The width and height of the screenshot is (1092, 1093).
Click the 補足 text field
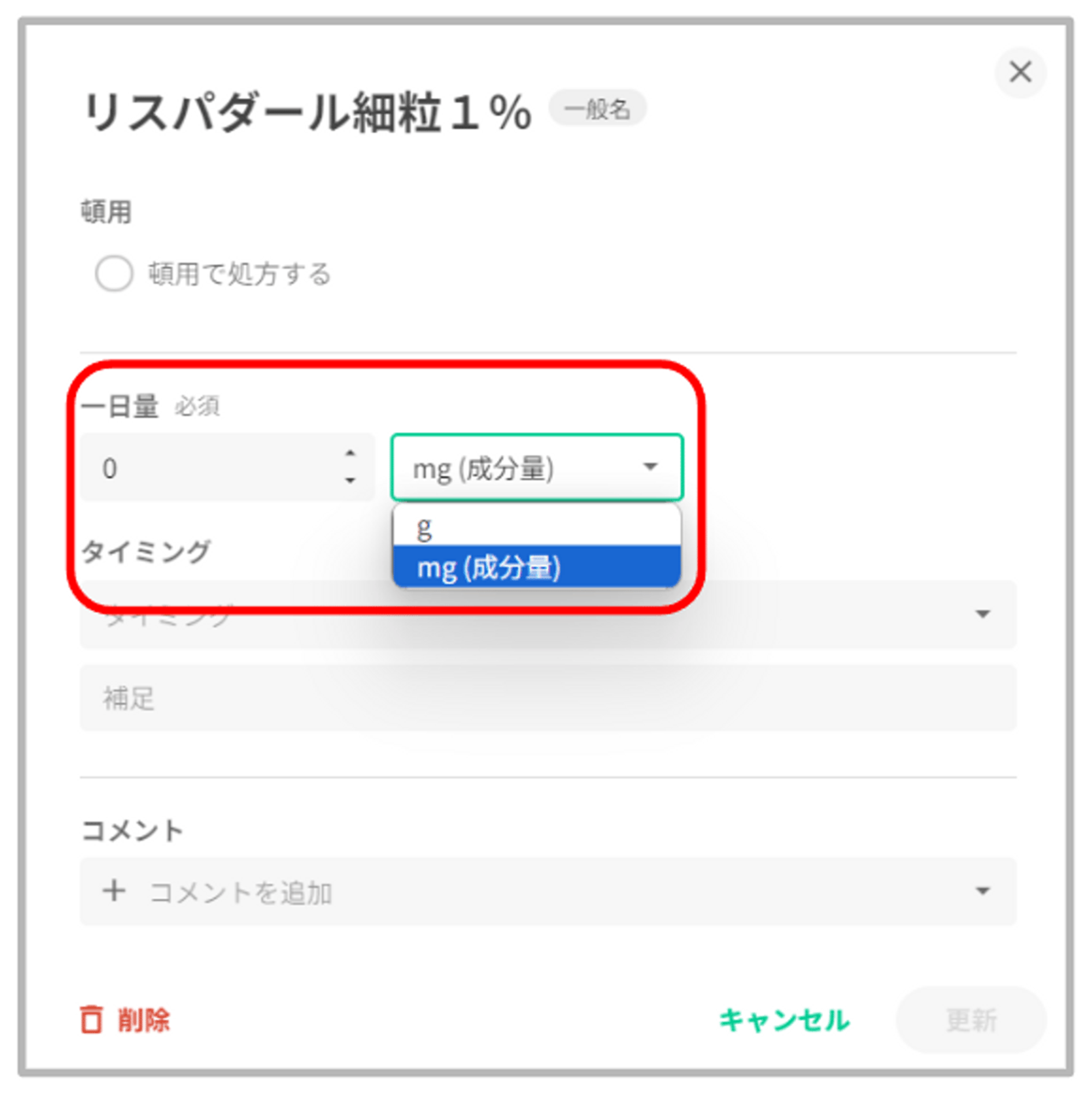(548, 698)
